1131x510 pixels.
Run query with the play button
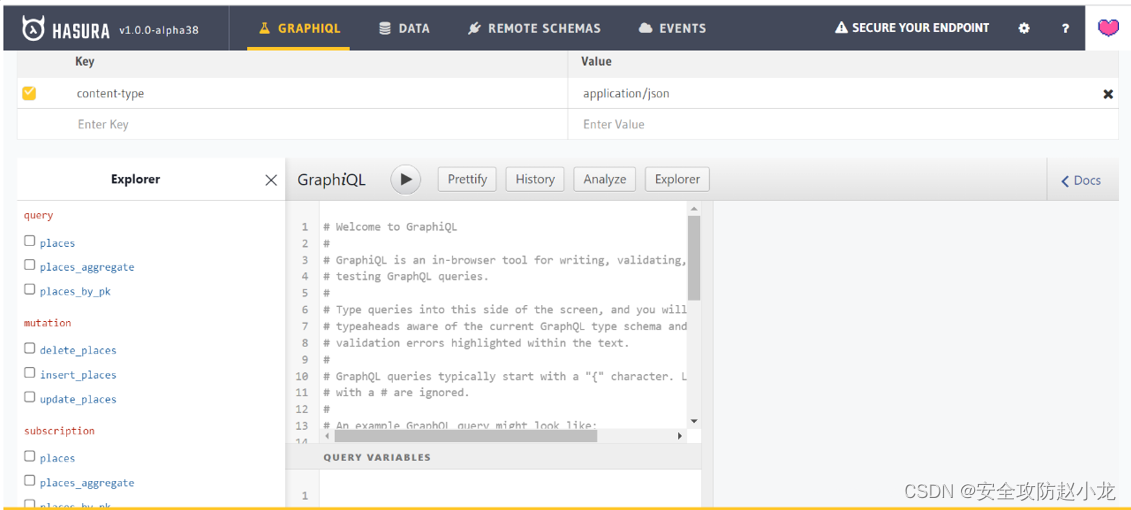click(x=406, y=179)
